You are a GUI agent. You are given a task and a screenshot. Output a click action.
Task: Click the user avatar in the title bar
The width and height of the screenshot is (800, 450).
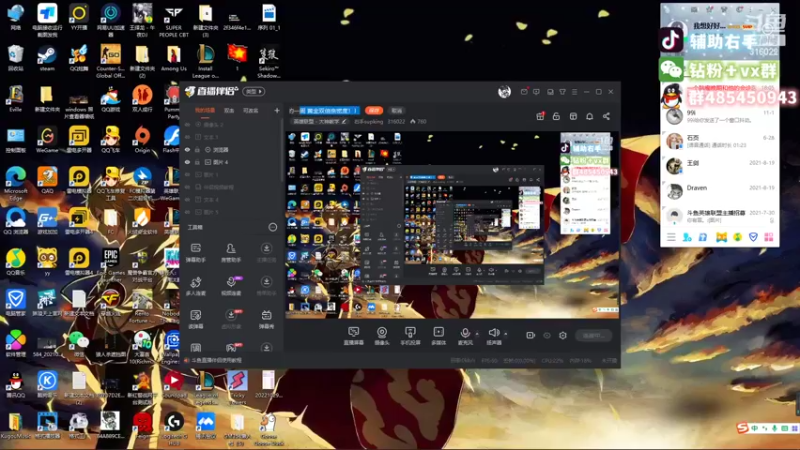click(504, 91)
